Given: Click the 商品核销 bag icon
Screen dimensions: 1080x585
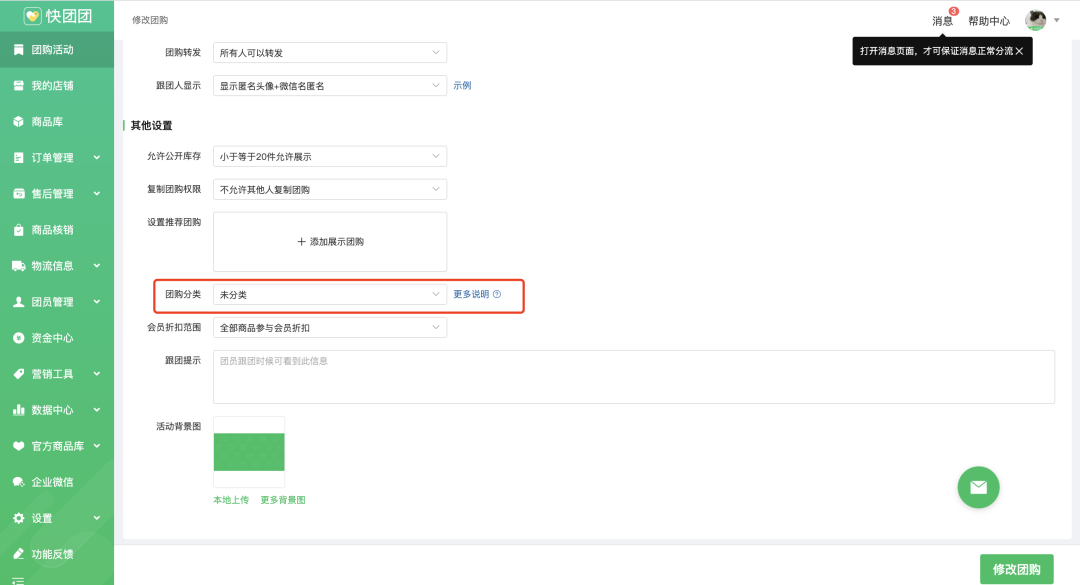Looking at the screenshot, I should 19,230.
